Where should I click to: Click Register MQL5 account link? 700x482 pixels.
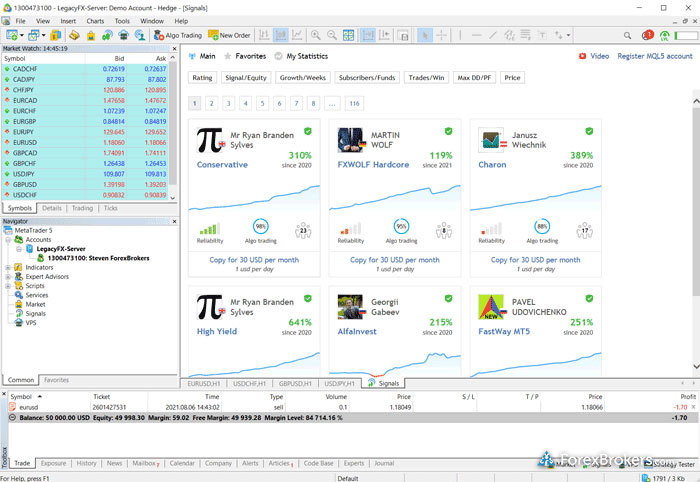655,56
